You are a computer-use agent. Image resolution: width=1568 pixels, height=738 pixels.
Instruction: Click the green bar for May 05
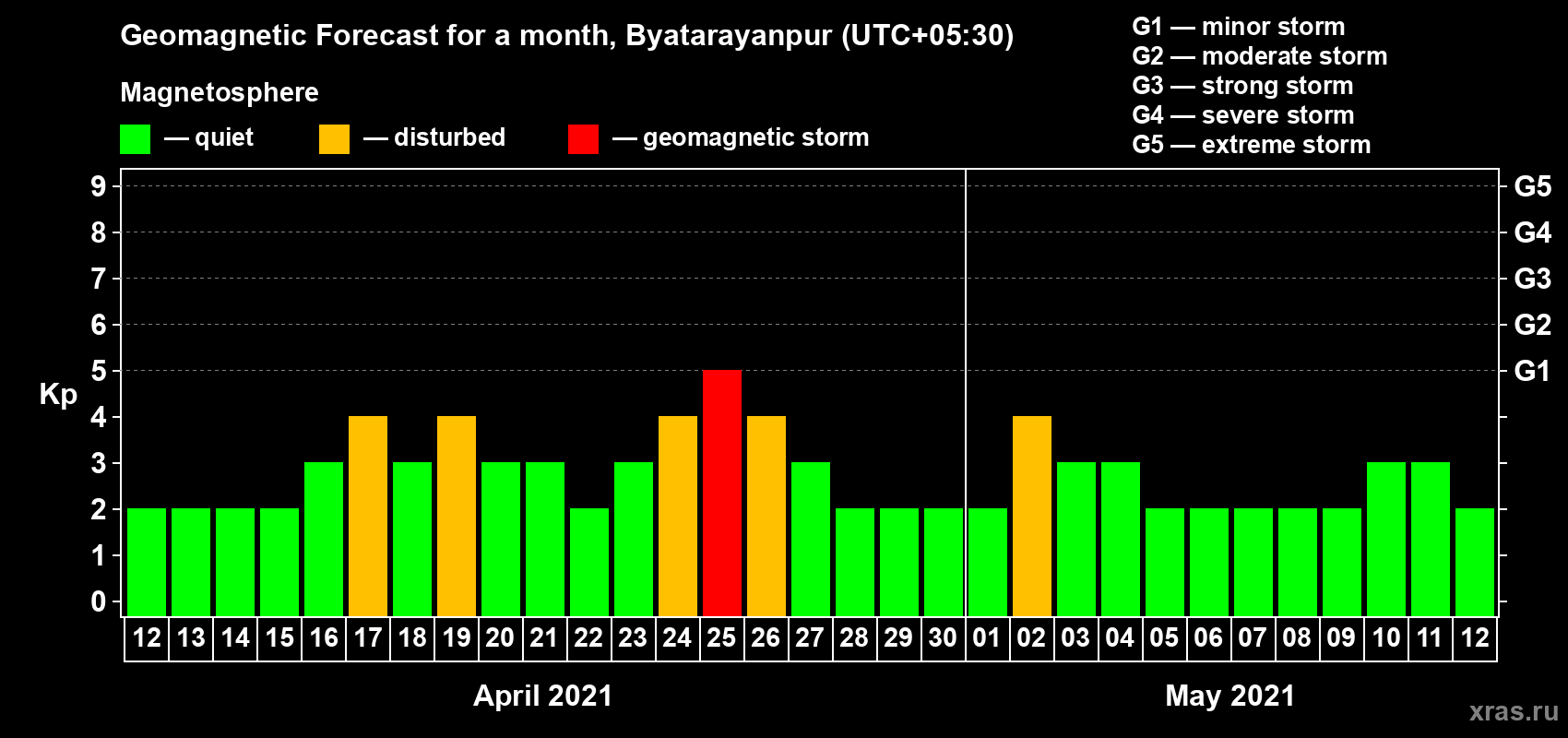[1165, 562]
